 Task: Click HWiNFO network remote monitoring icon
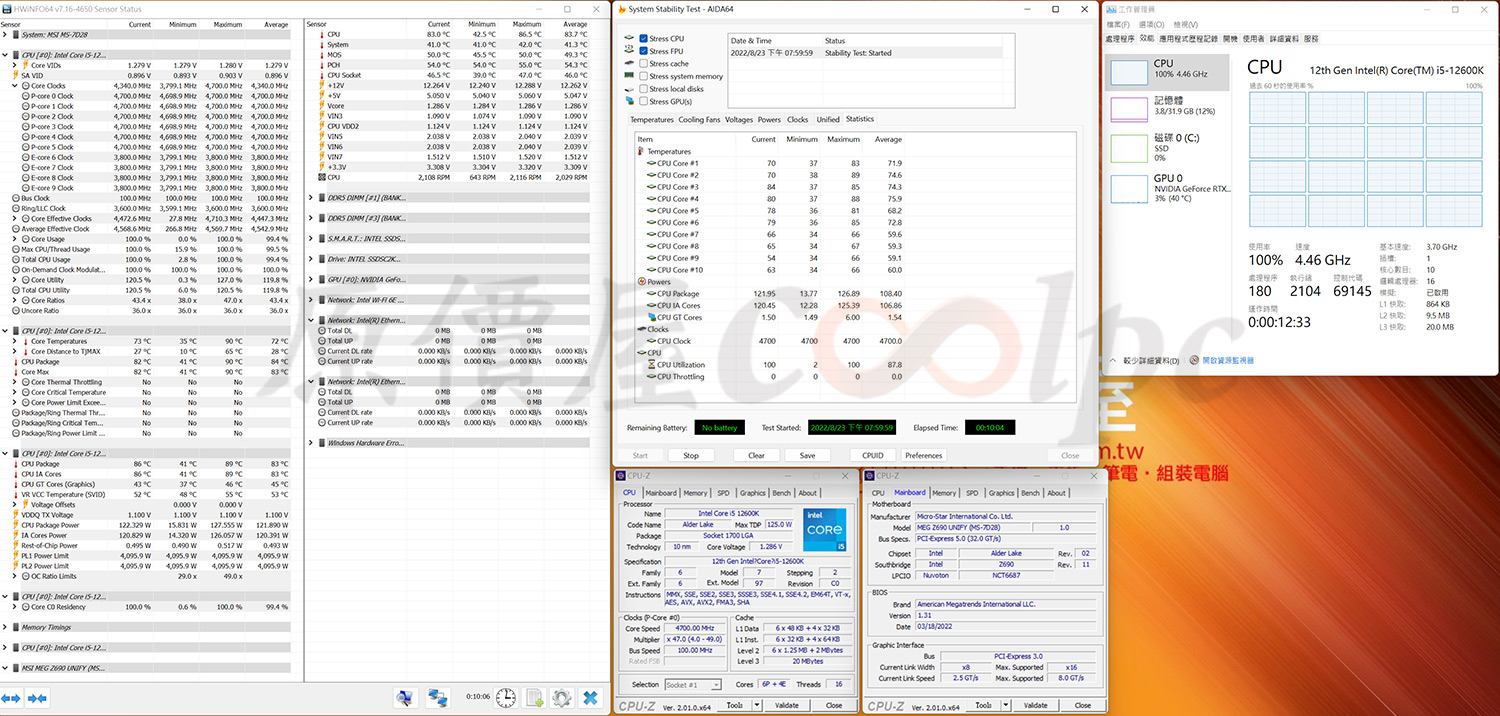[437, 697]
